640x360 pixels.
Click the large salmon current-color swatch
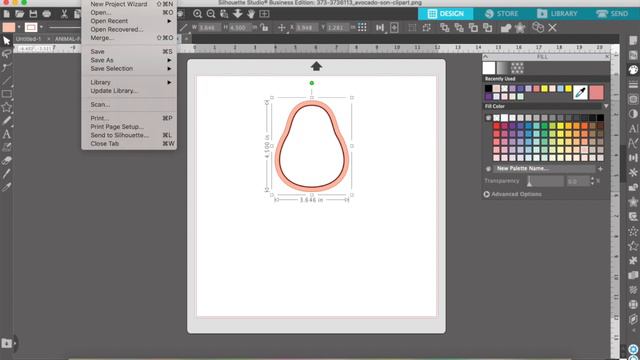pyautogui.click(x=596, y=93)
